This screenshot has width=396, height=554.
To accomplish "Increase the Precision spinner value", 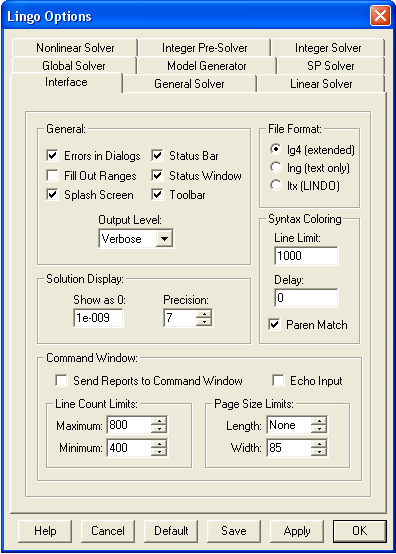I will point(204,313).
